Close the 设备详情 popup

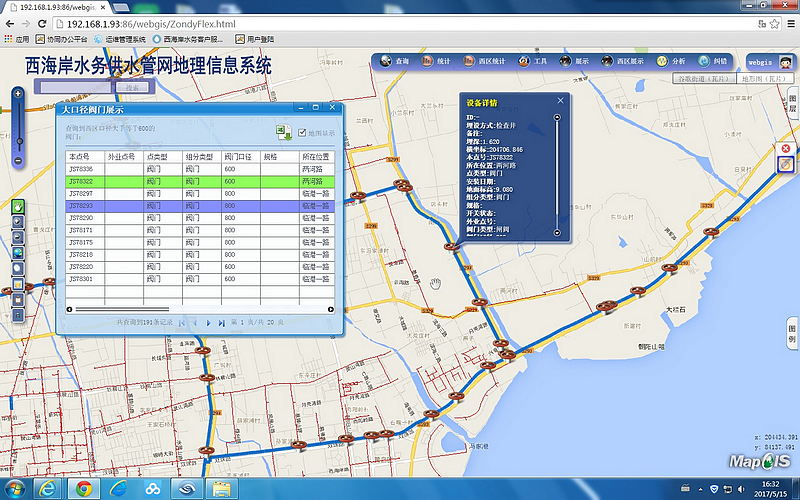pyautogui.click(x=561, y=100)
